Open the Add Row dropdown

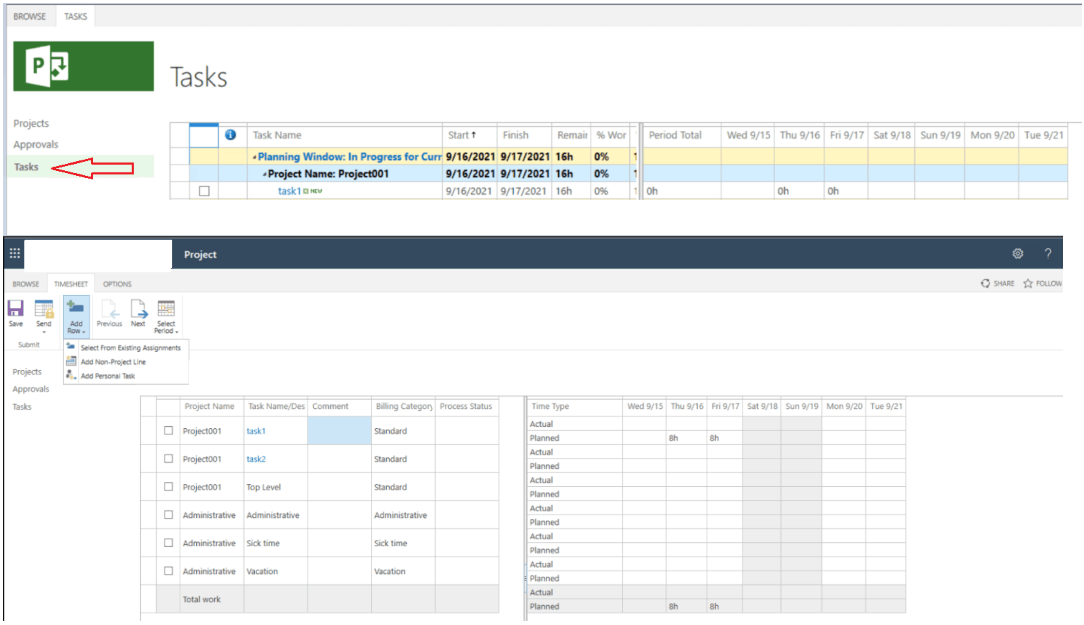click(76, 317)
